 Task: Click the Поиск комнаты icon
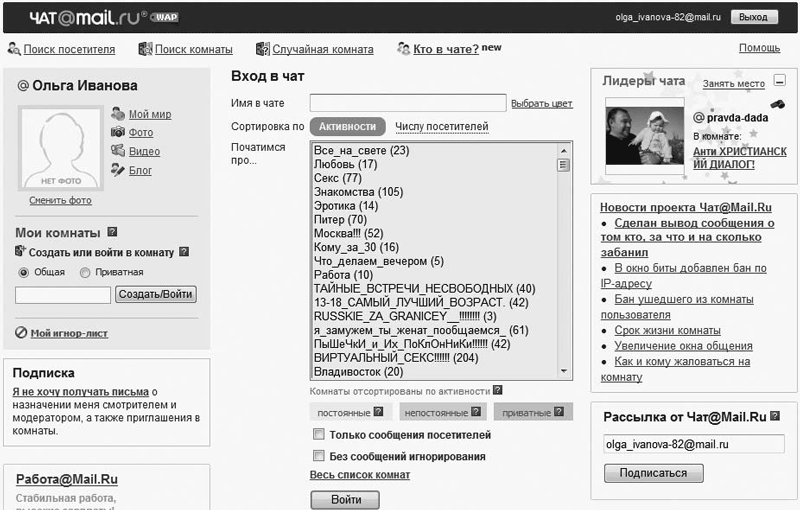[145, 49]
